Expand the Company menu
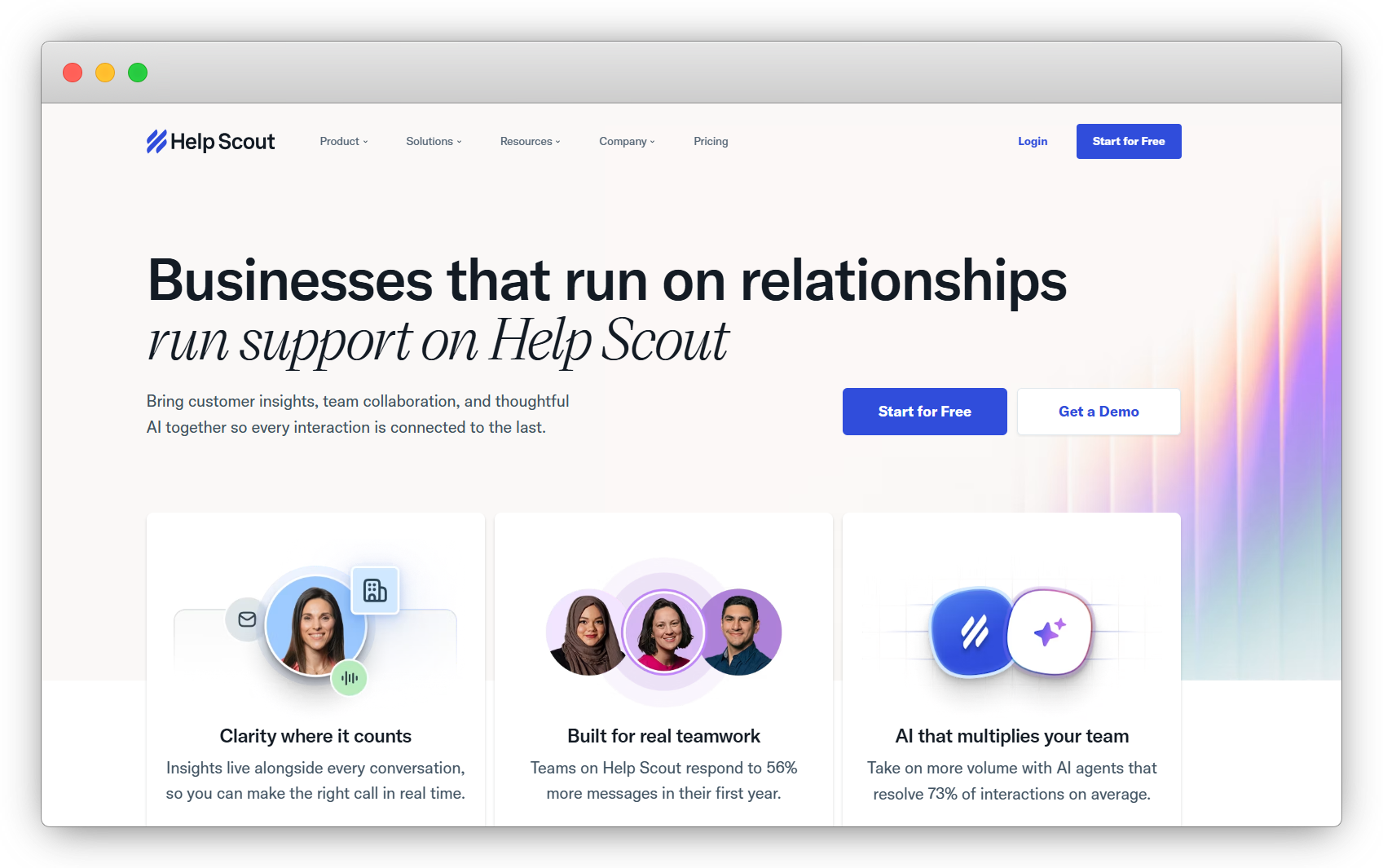 627,142
